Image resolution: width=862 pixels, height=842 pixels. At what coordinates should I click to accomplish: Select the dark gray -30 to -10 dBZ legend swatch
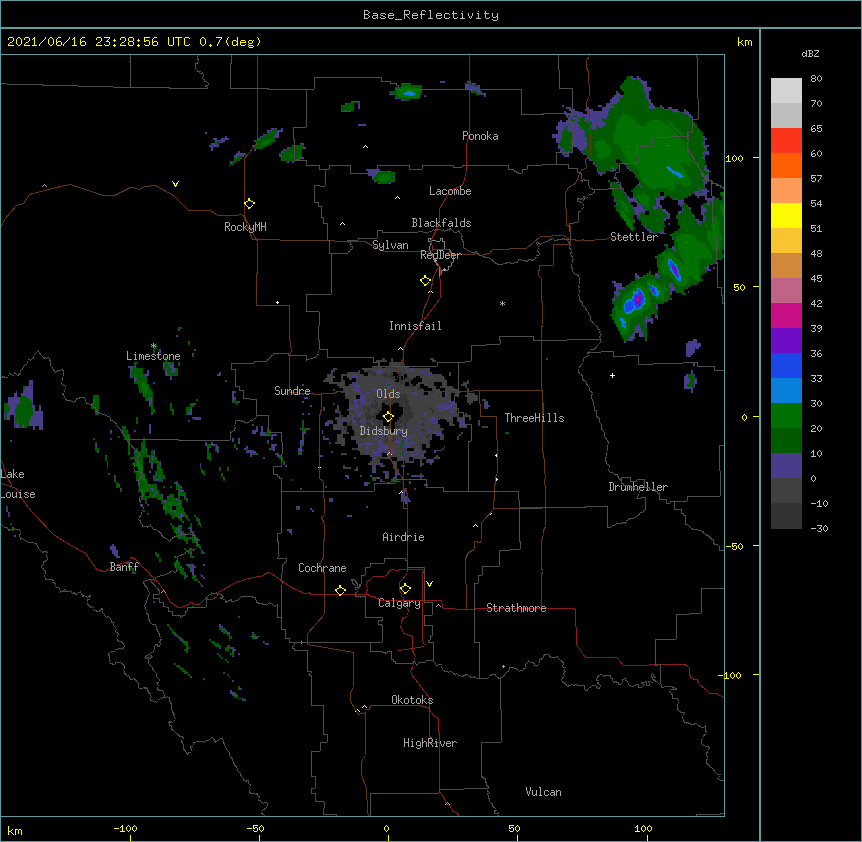click(786, 516)
